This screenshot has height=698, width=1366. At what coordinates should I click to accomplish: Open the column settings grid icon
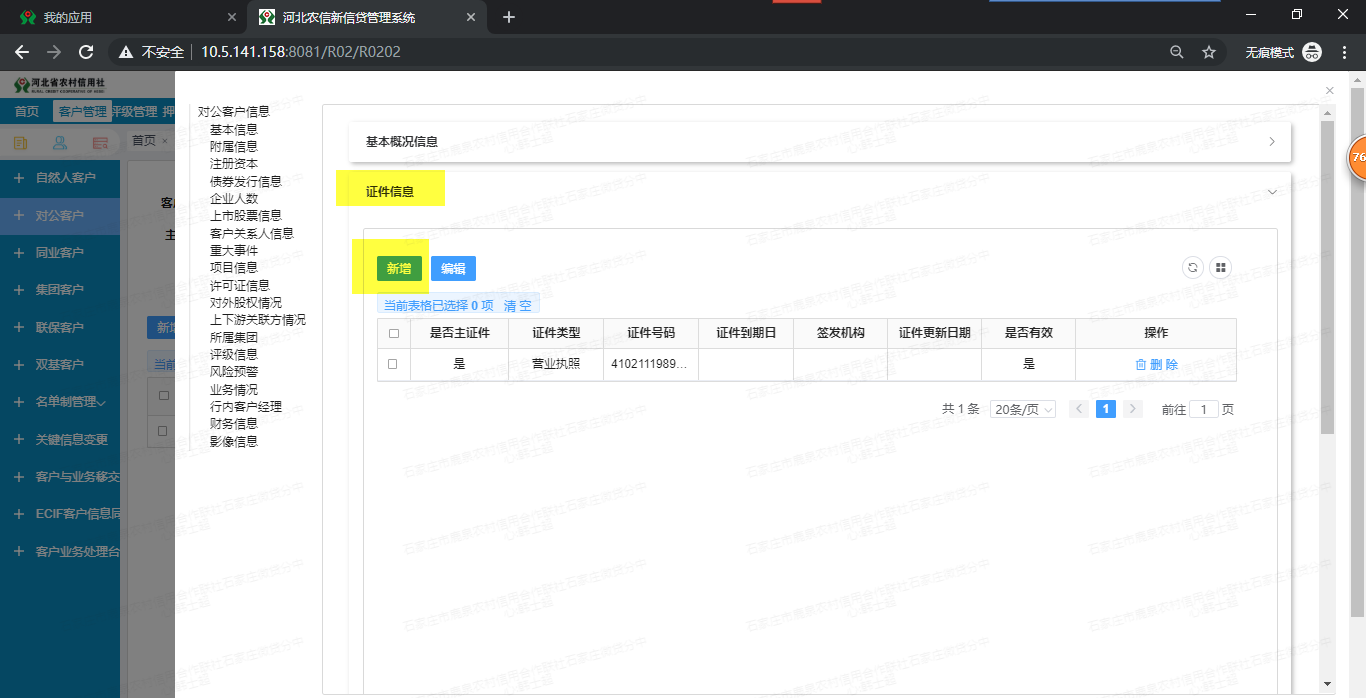(1221, 268)
